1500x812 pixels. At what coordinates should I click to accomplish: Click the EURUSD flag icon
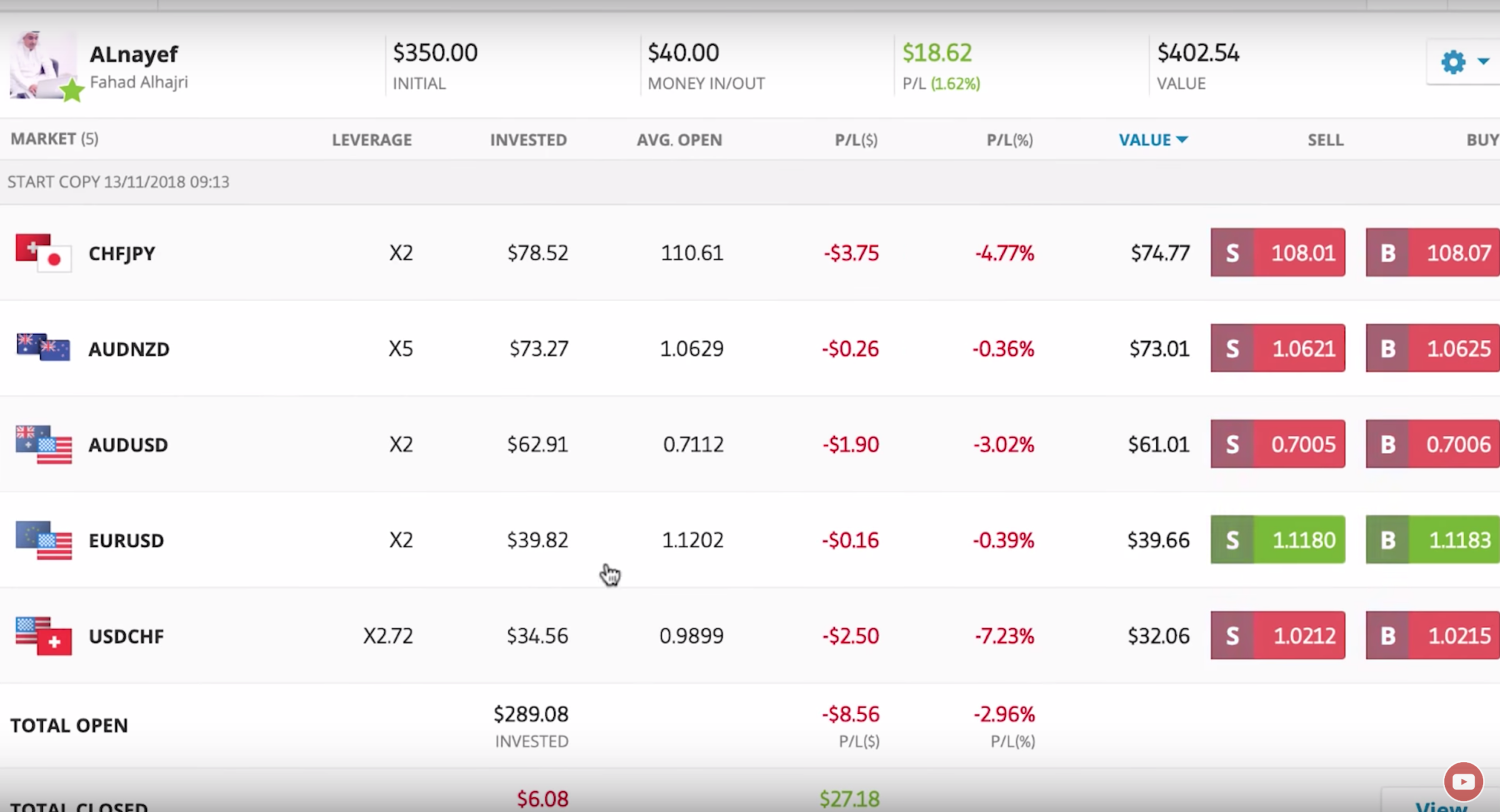[x=42, y=540]
